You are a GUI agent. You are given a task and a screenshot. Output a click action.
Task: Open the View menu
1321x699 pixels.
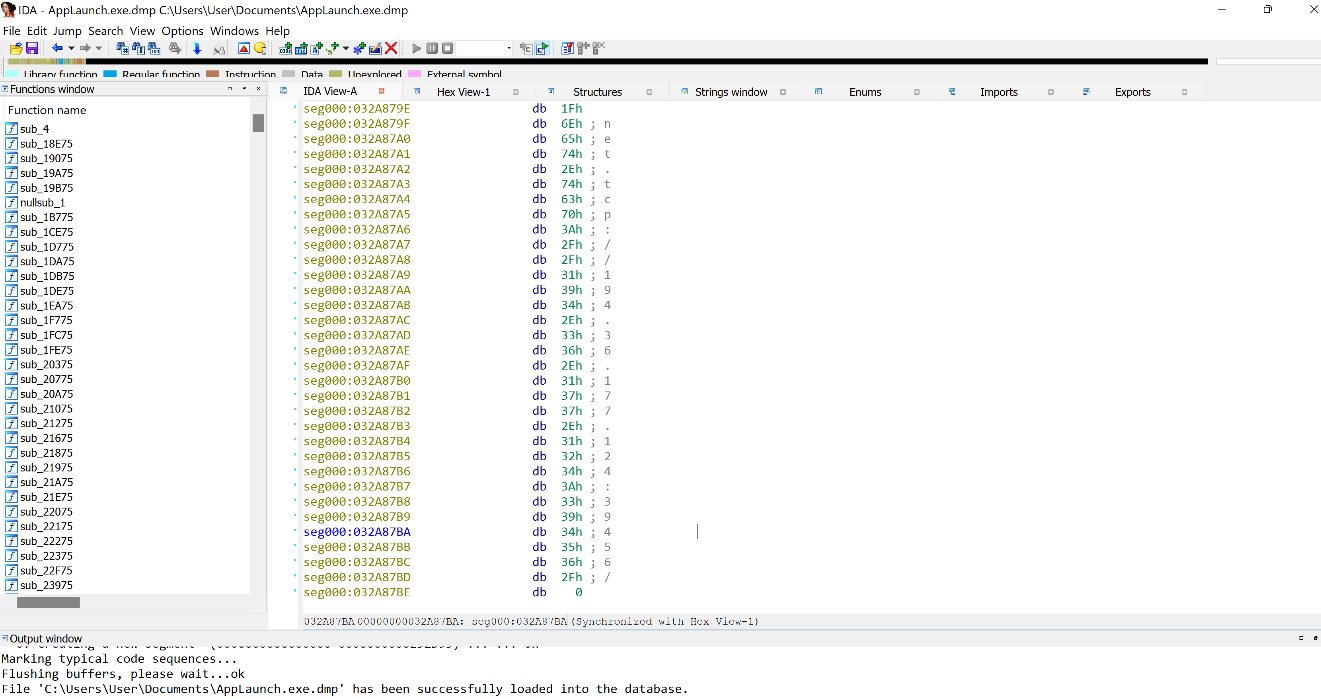142,31
